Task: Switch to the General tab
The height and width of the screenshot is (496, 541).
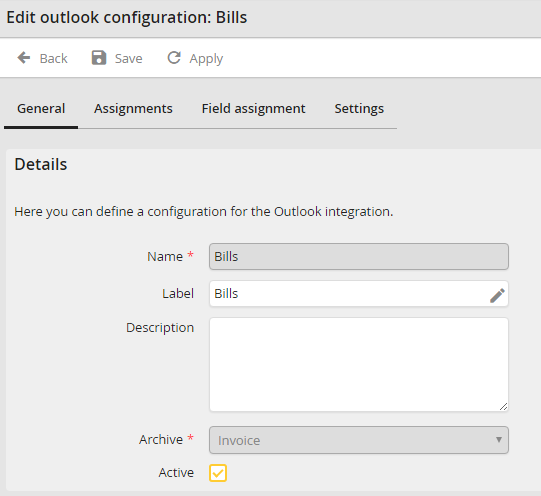Action: coord(41,109)
